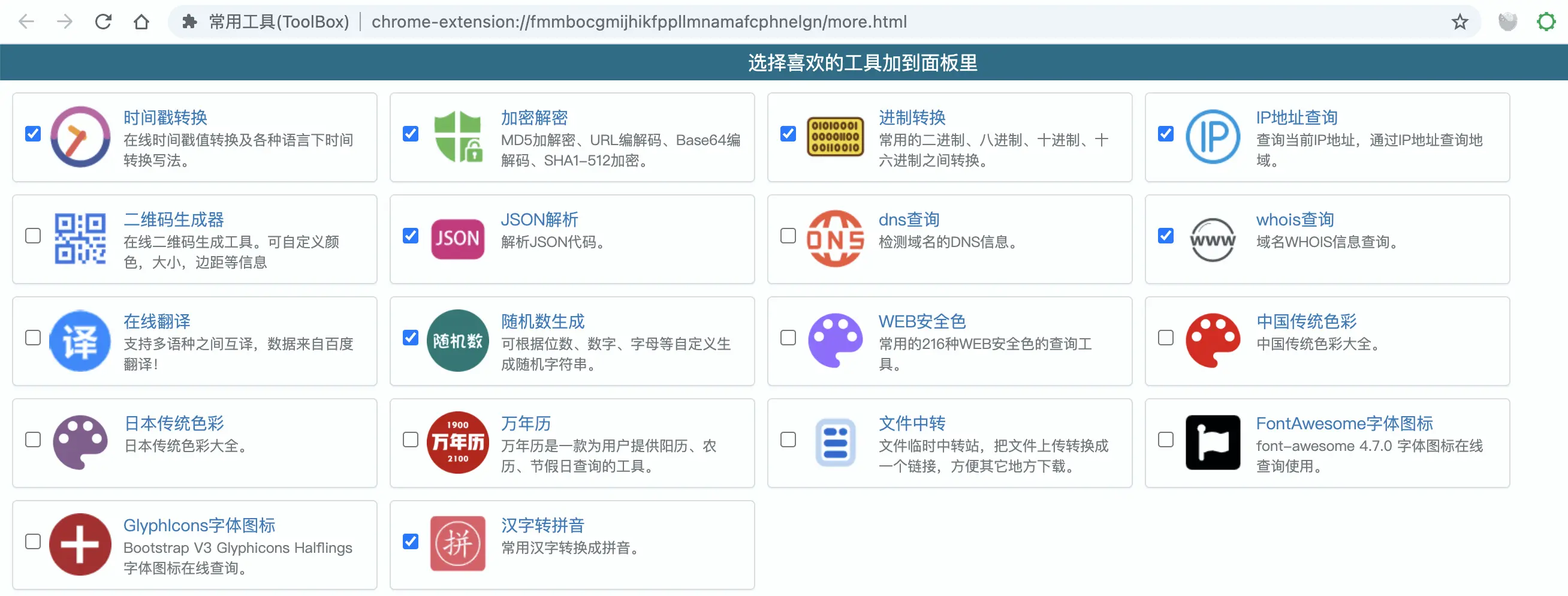Bookmark this page with the star icon
The image size is (1568, 596).
[1460, 23]
